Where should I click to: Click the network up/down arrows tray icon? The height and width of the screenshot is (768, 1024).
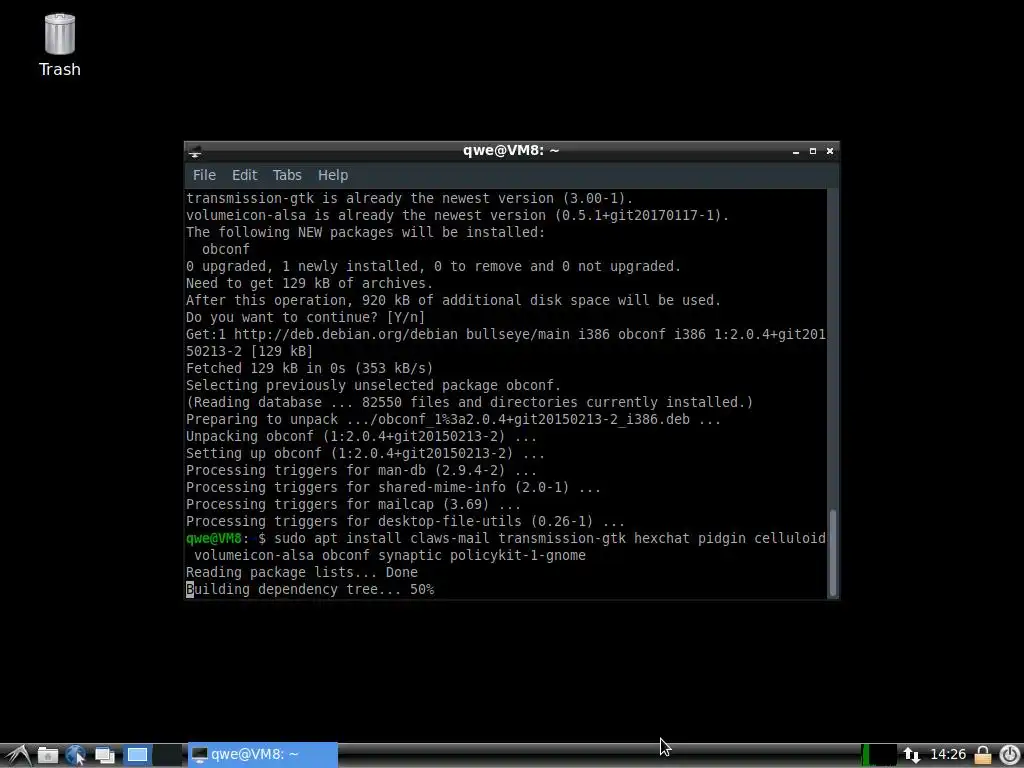tap(912, 755)
